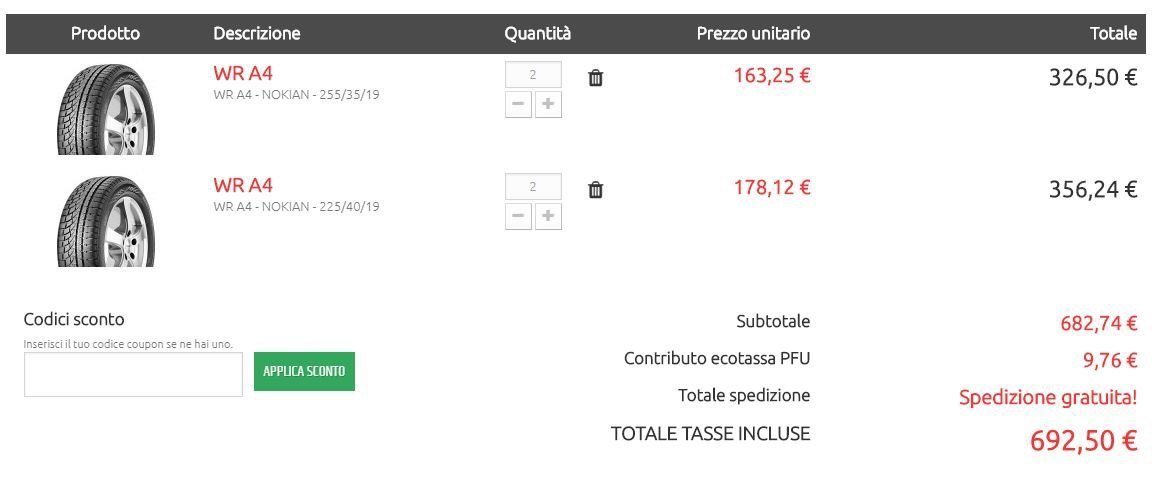Focus quantity box of the 225/40/19 tire

coord(533,187)
